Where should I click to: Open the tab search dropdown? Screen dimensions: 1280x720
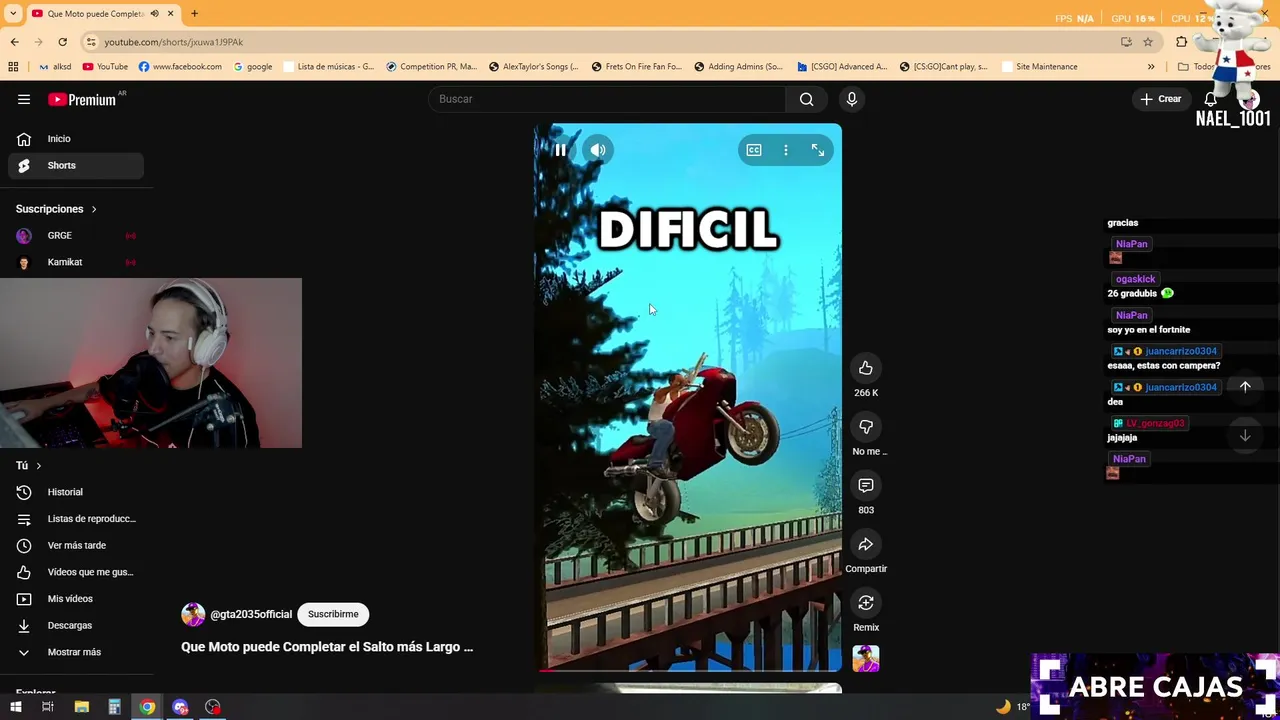[x=13, y=13]
